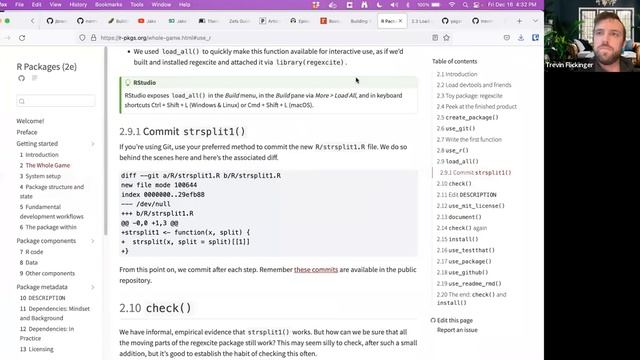Open Control Center icon in menu bar
The width and height of the screenshot is (640, 360).
(476, 4)
